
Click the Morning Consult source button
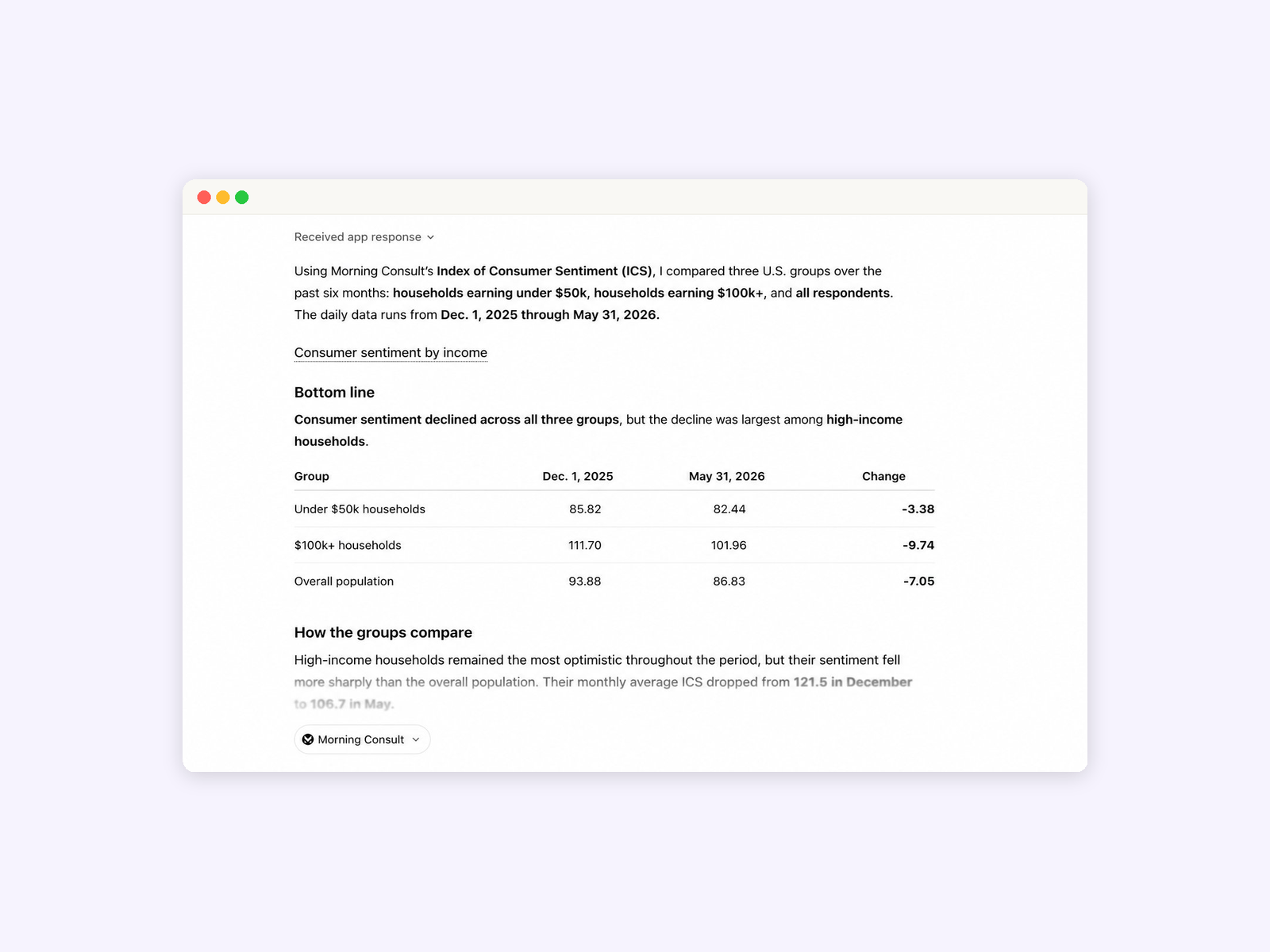point(362,739)
